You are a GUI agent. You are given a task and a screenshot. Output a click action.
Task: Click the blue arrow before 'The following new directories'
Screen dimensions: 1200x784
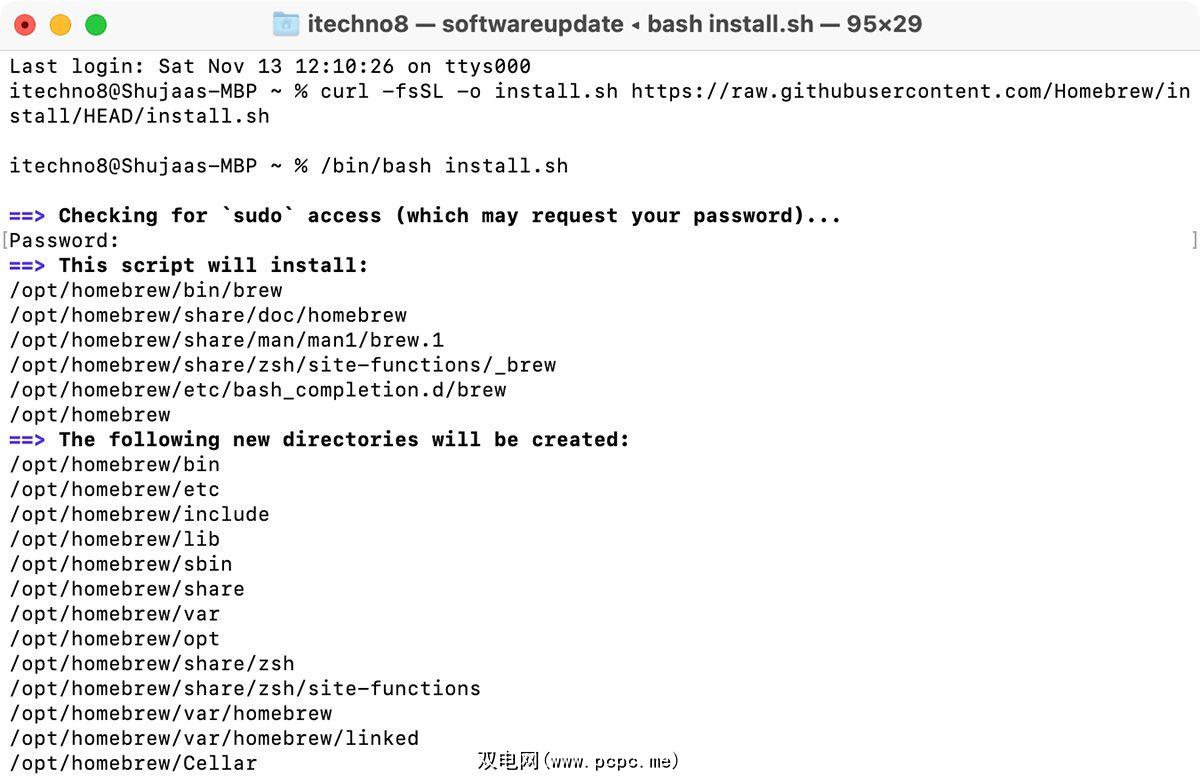(x=27, y=440)
